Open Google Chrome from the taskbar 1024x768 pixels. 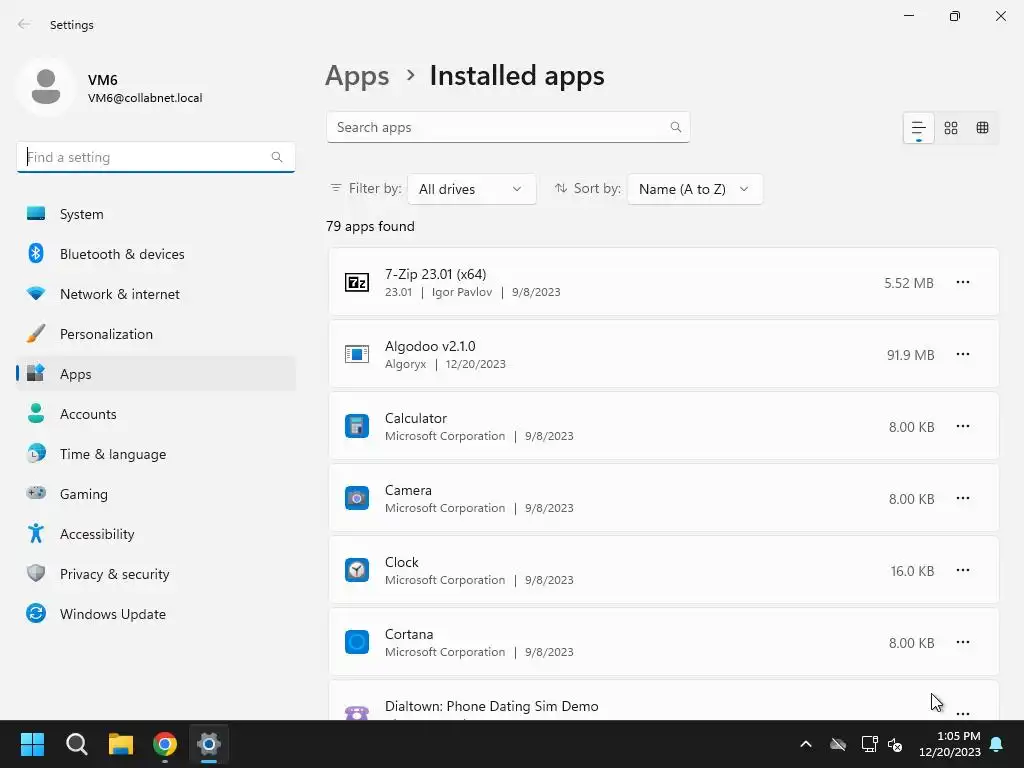pos(165,744)
